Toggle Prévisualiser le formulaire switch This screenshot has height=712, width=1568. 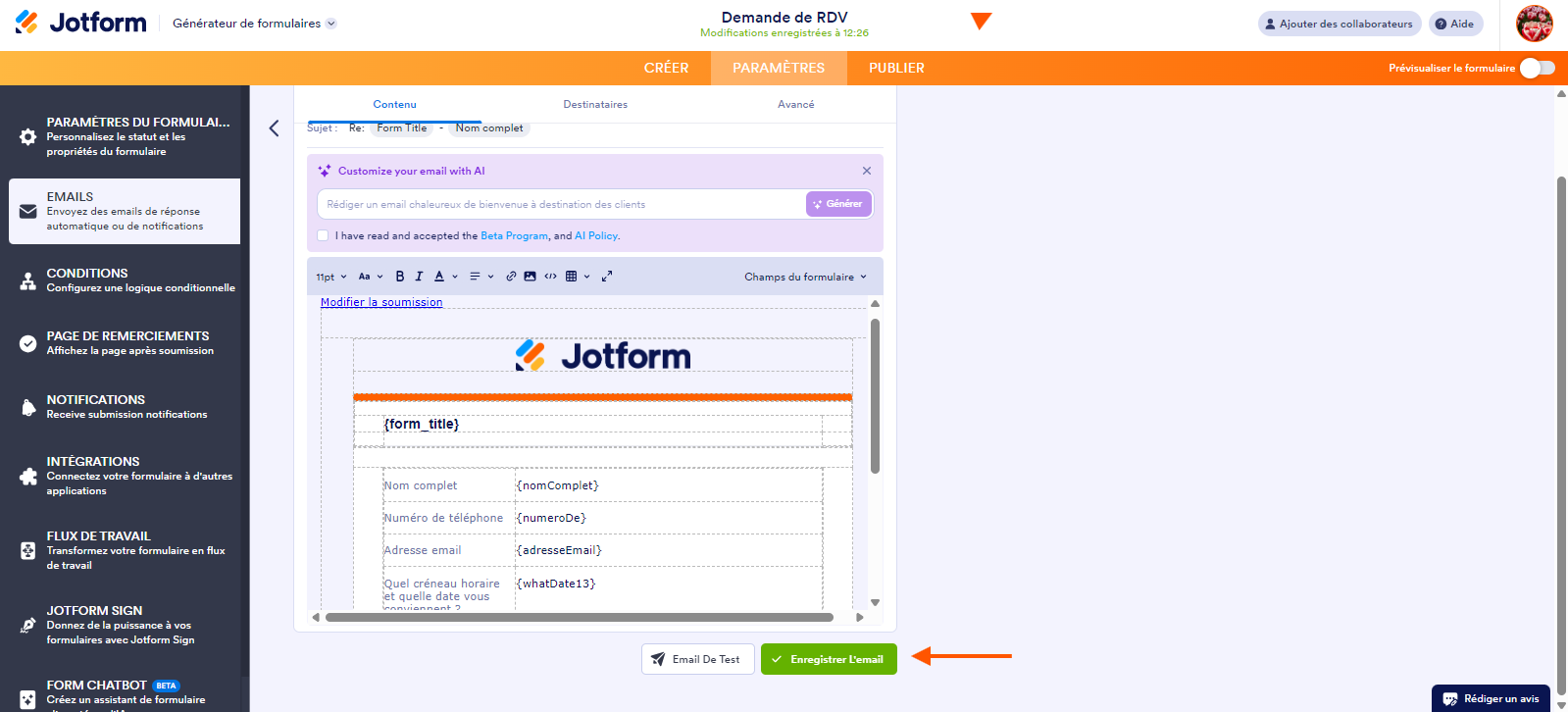click(x=1538, y=68)
